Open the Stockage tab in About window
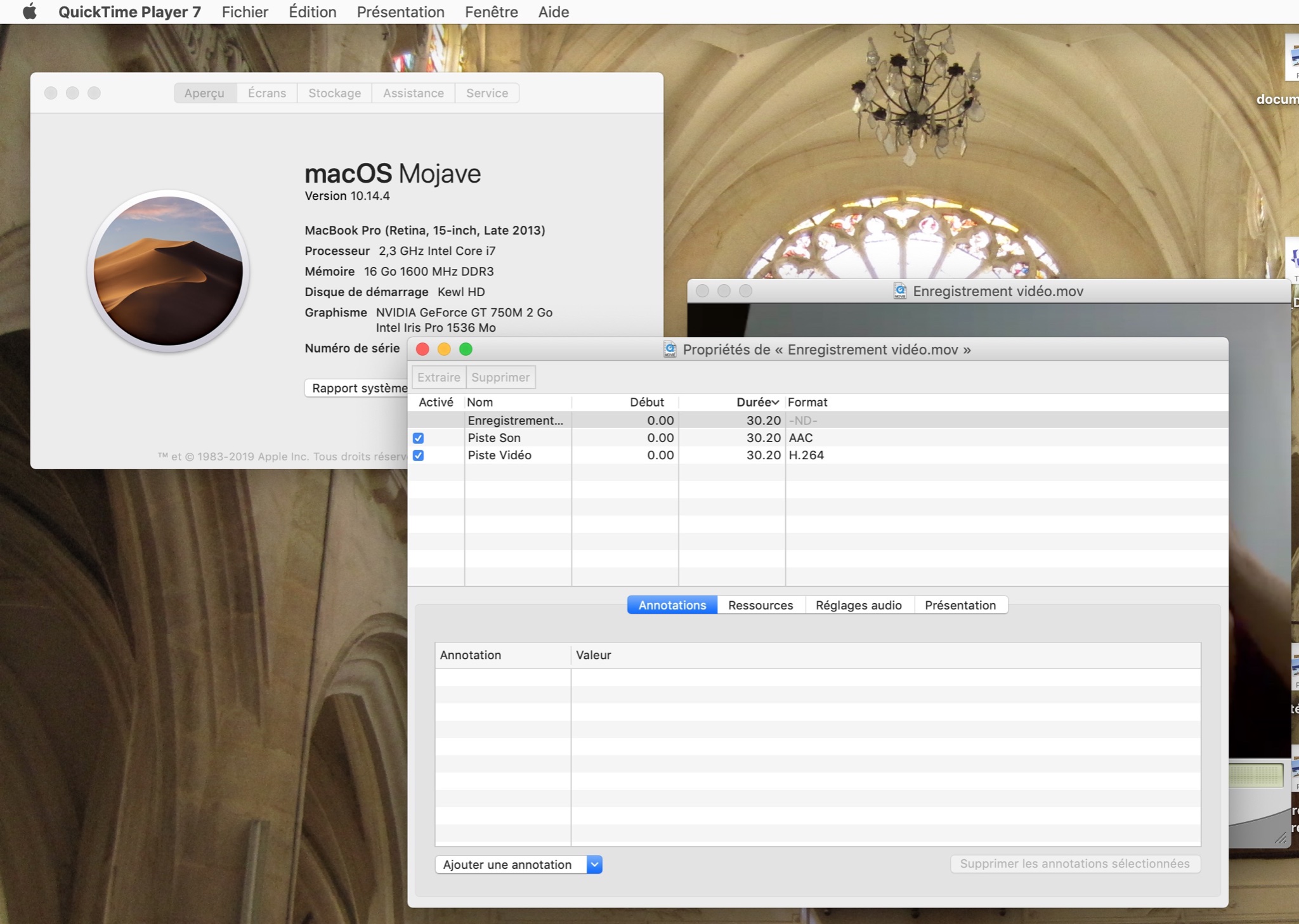The width and height of the screenshot is (1299, 924). [x=334, y=93]
